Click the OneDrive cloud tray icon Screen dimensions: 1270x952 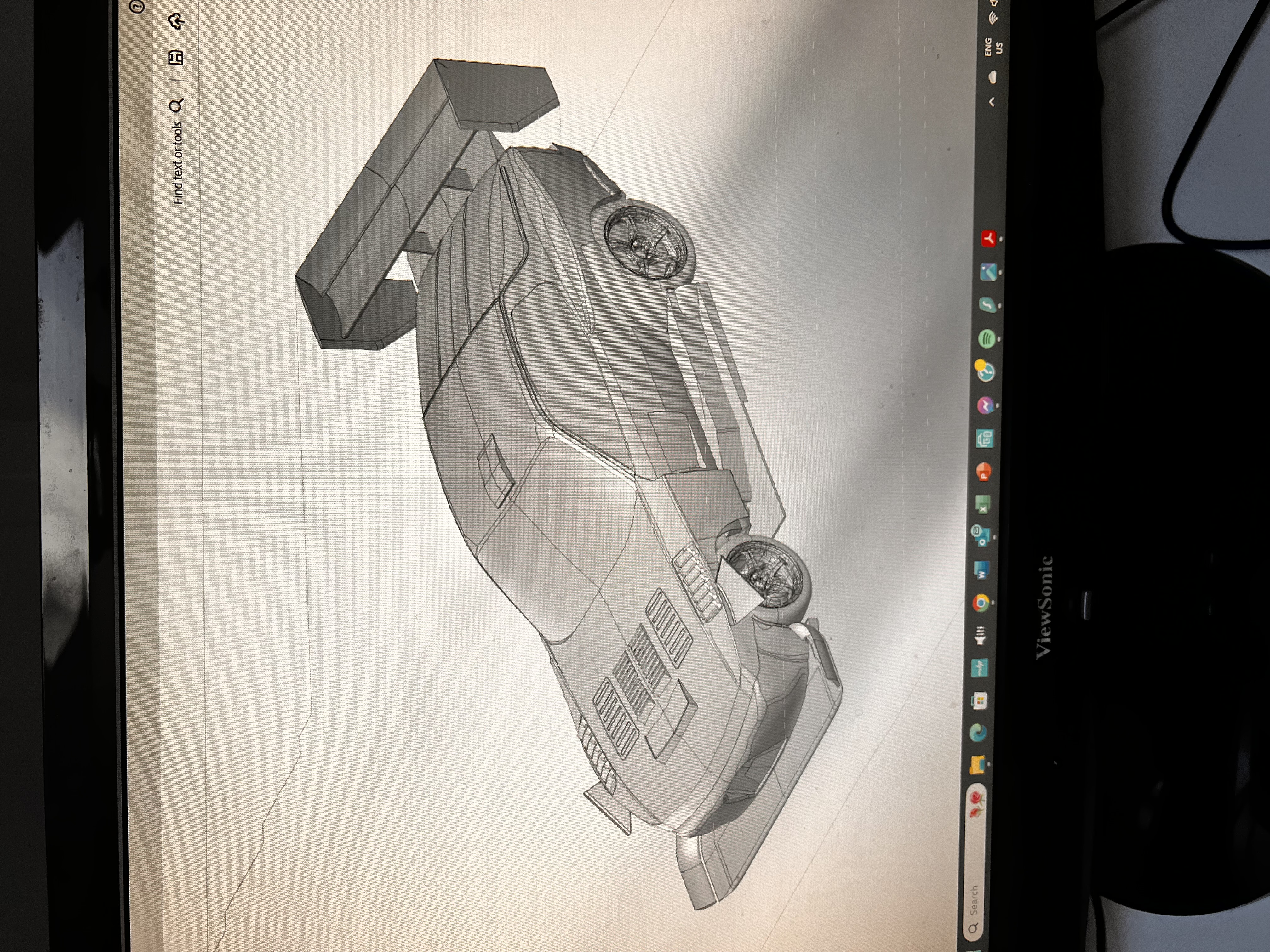click(992, 77)
